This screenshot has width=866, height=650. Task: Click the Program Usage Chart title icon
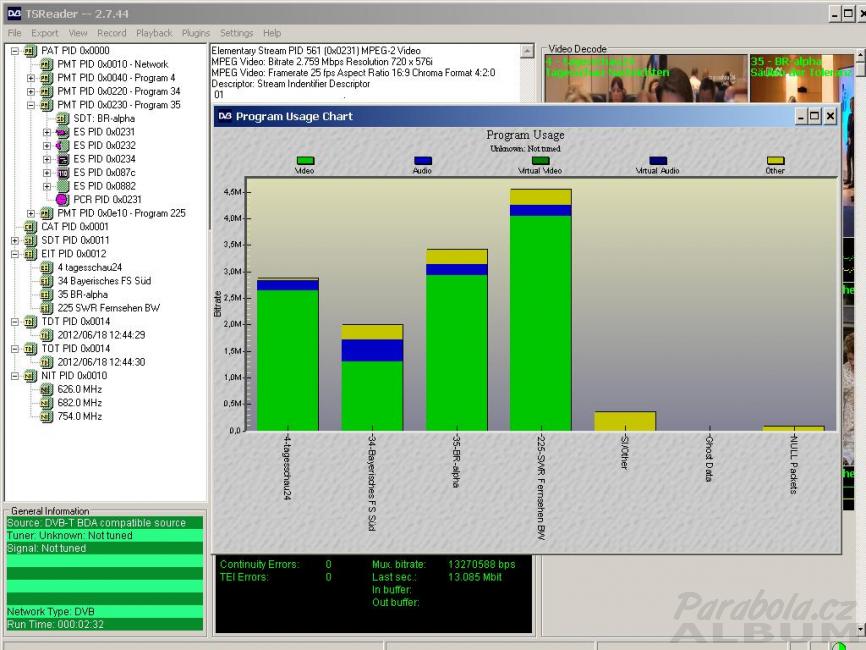225,117
